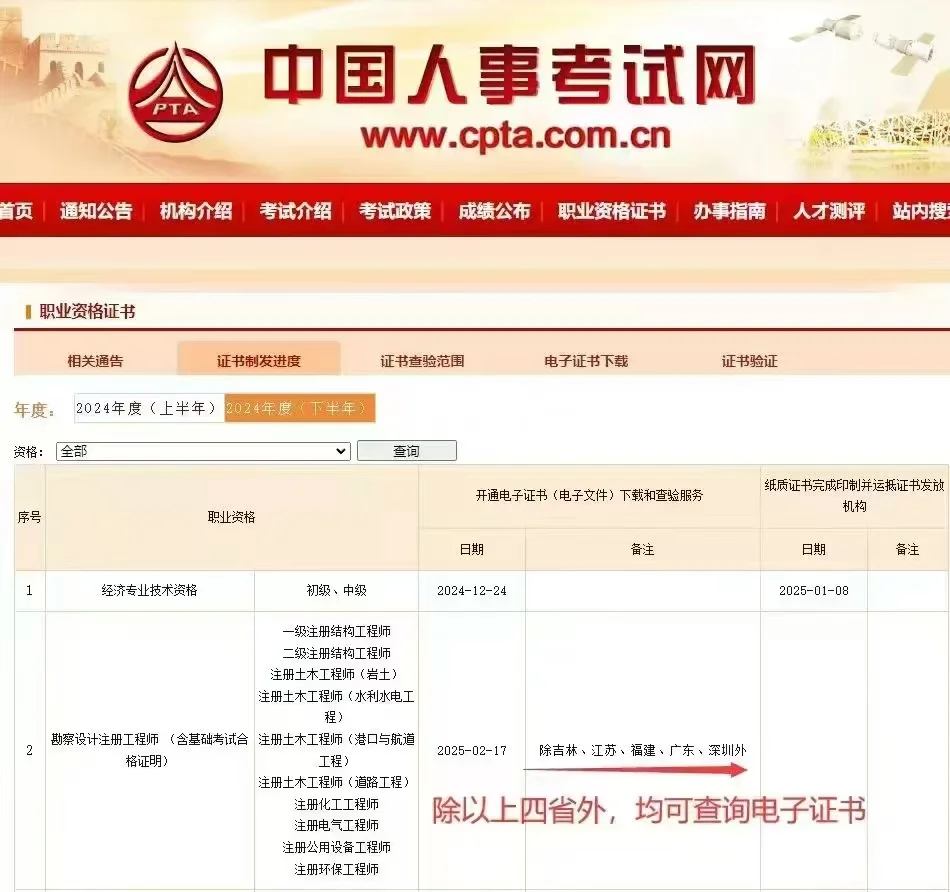Open the 通知公告 menu

[x=96, y=211]
